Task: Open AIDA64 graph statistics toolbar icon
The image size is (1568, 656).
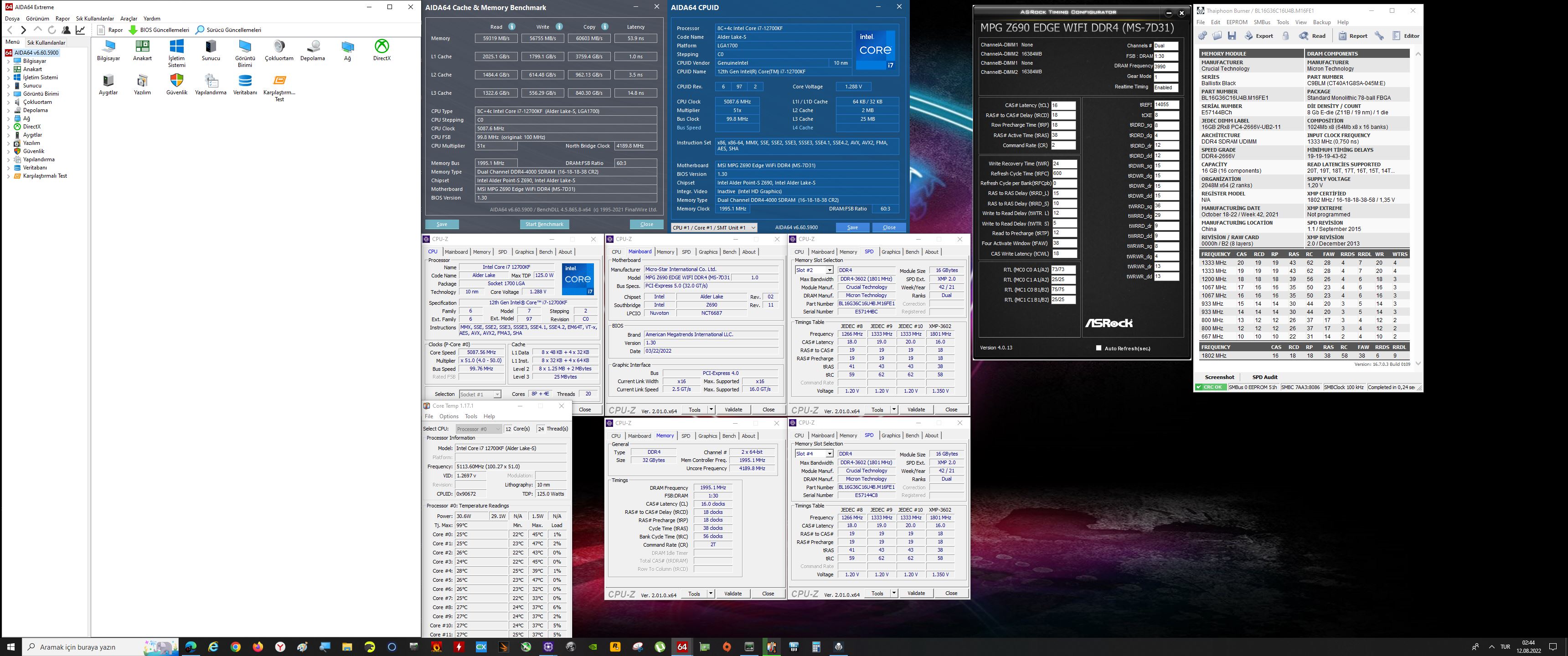Action: (80, 30)
